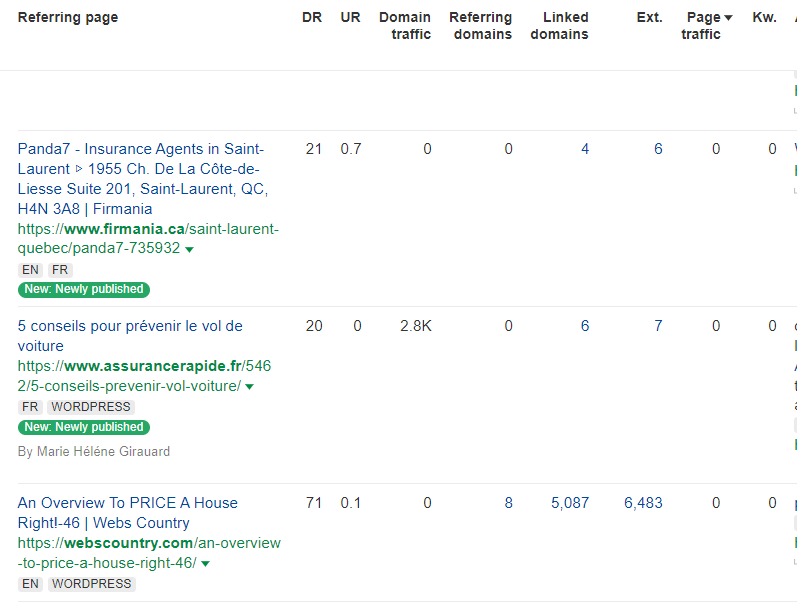Click the Referring page column header
Screen dimensions: 797x609
68,17
